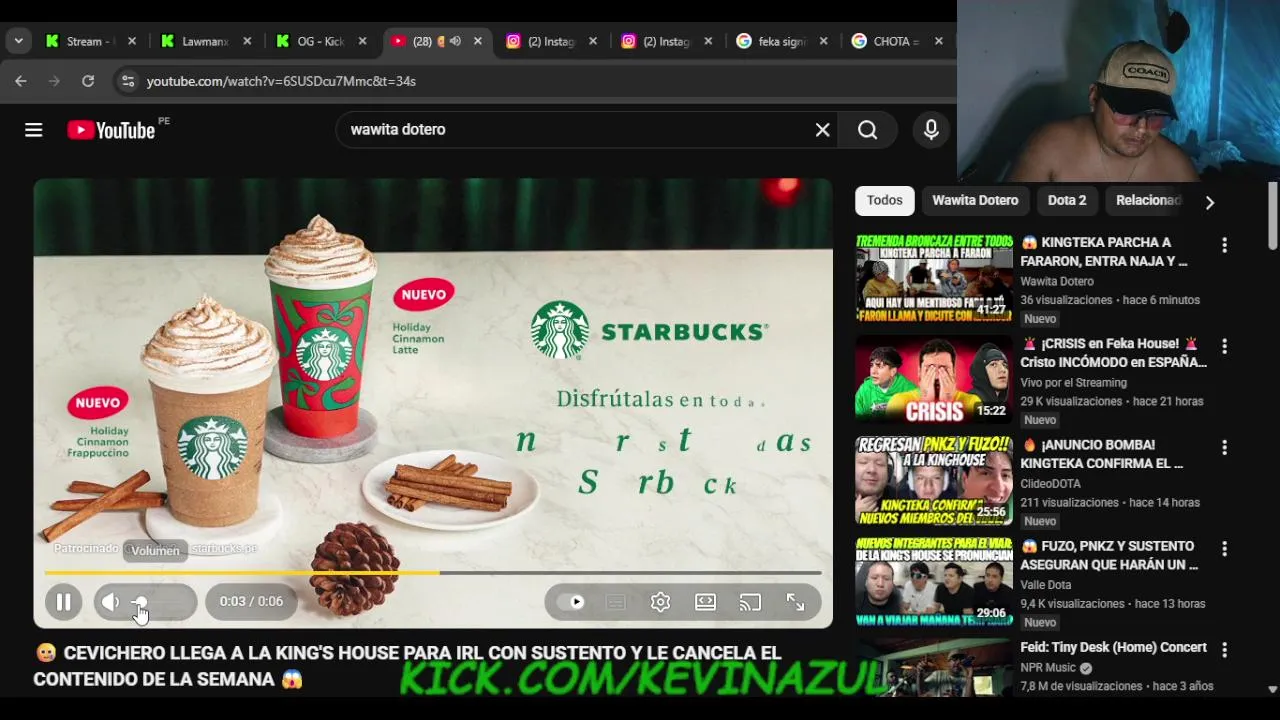The width and height of the screenshot is (1280, 720).
Task: Open the CRISIS video thumbnail
Action: point(933,380)
